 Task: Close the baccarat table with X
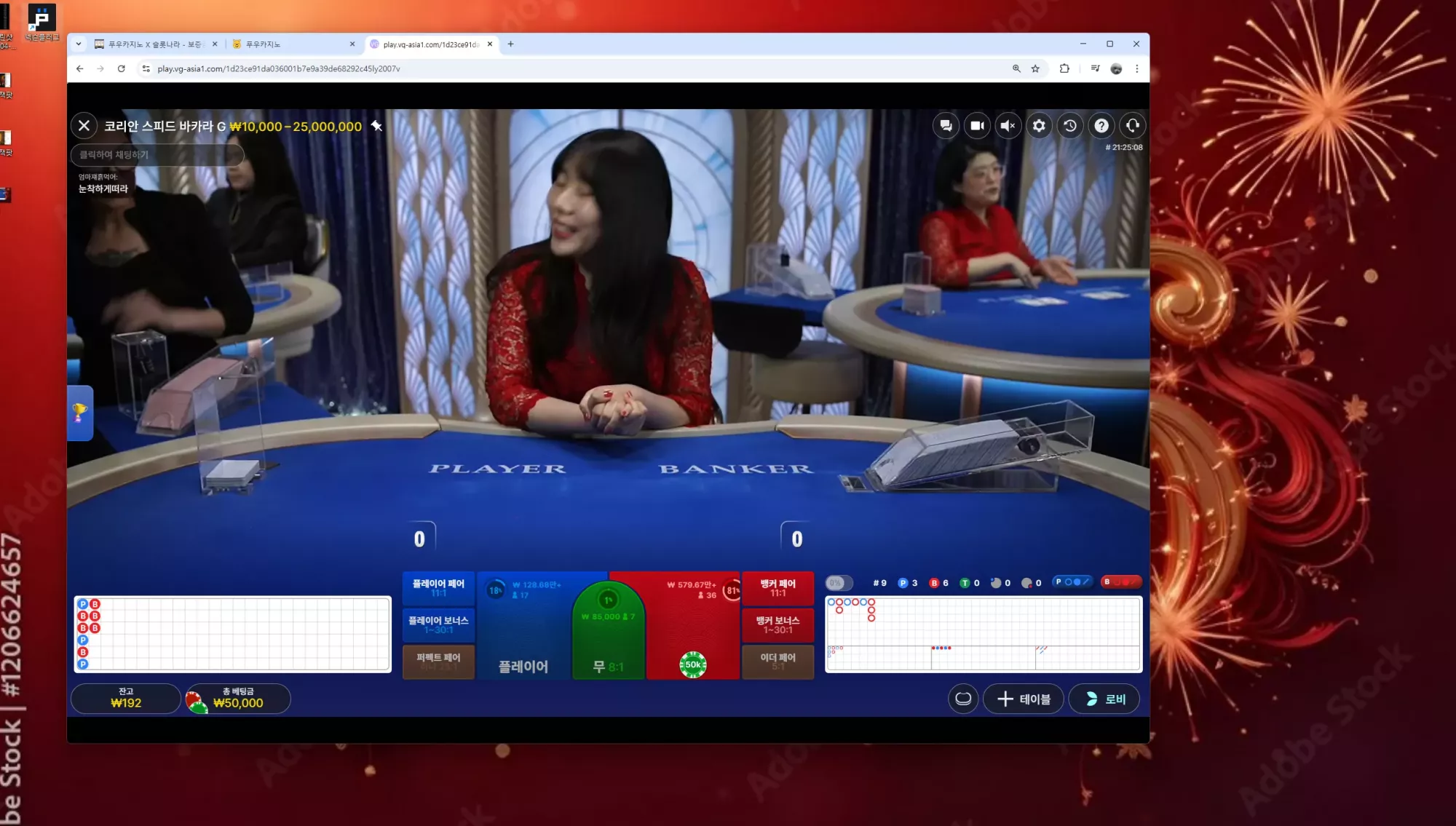(84, 126)
